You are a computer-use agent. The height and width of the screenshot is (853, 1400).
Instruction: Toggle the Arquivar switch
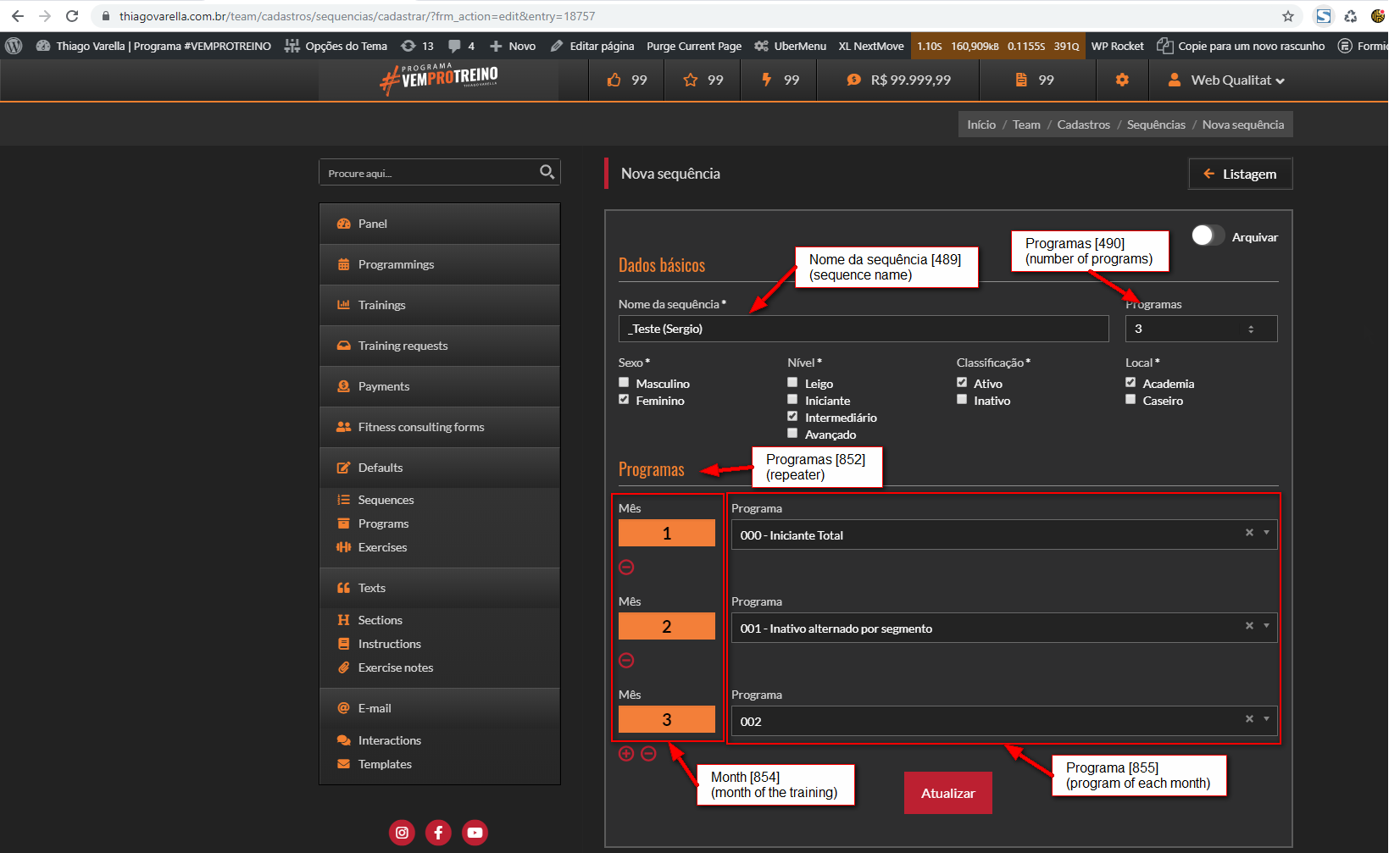coord(1208,236)
